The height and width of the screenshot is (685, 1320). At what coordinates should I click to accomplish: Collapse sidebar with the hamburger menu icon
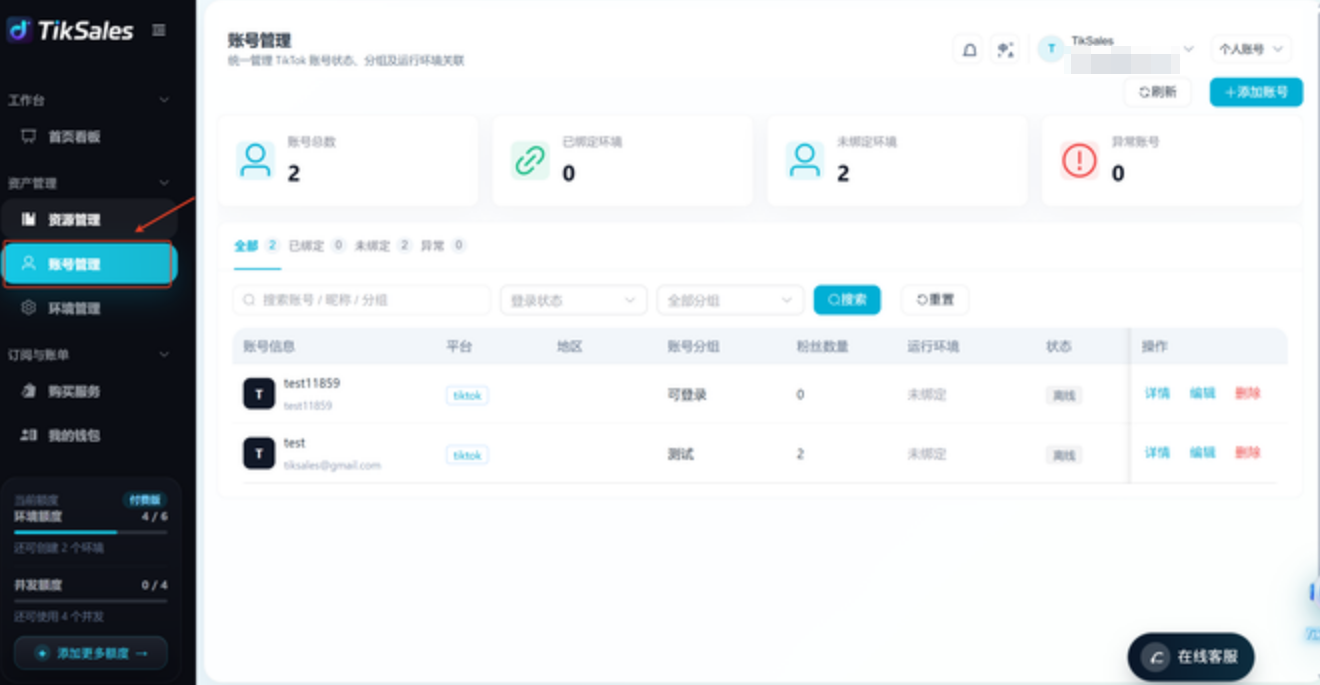[x=159, y=30]
